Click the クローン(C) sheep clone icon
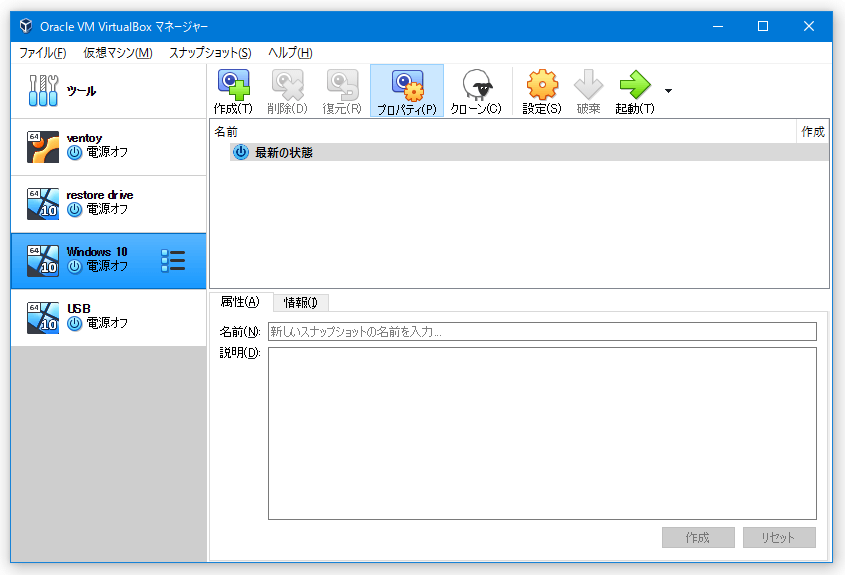Viewport: 845px width, 575px height. [x=476, y=85]
